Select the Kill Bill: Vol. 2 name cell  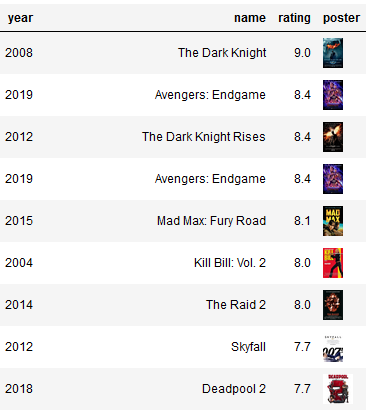230,263
